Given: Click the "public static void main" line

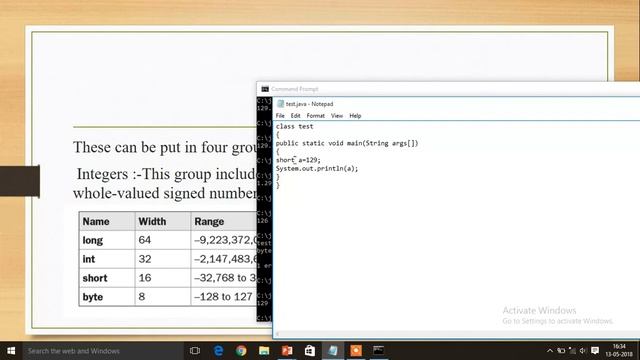Looking at the screenshot, I should [x=347, y=143].
